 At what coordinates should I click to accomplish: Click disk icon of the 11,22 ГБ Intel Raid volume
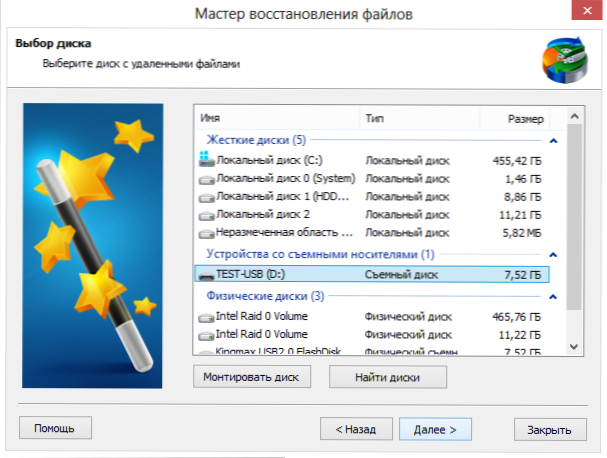tap(206, 336)
